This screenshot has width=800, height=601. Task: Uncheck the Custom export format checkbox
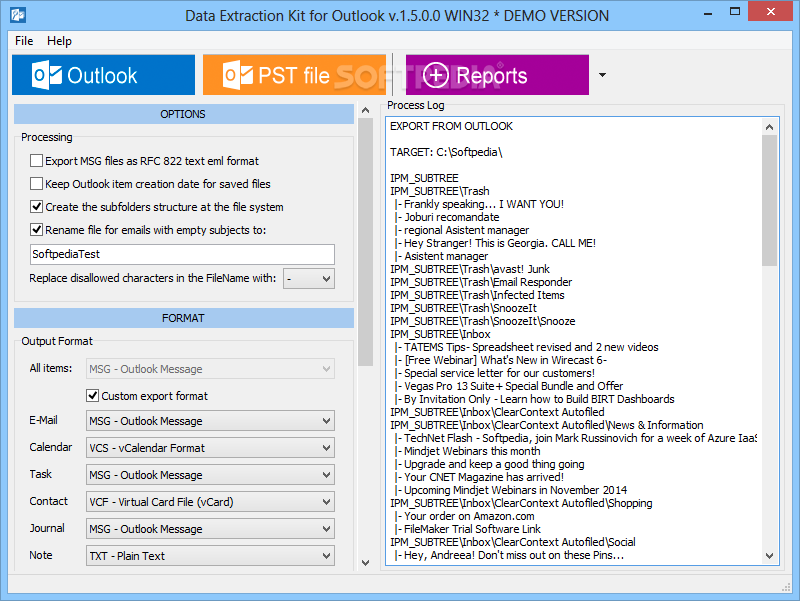(x=92, y=395)
